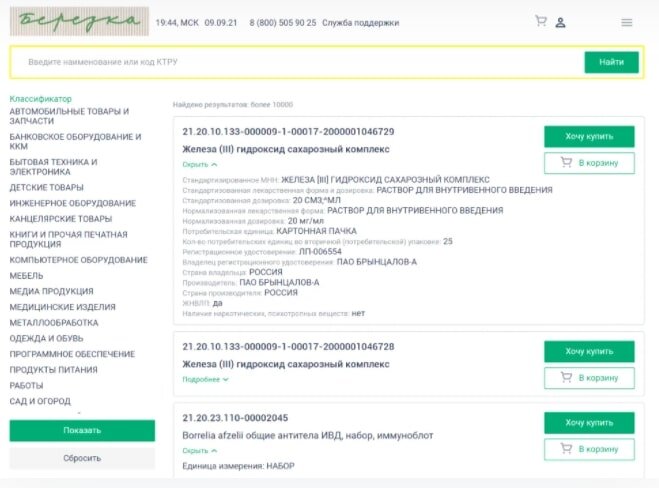Click the 20 мг/мл dosage value
This screenshot has width=659, height=488.
[306, 221]
